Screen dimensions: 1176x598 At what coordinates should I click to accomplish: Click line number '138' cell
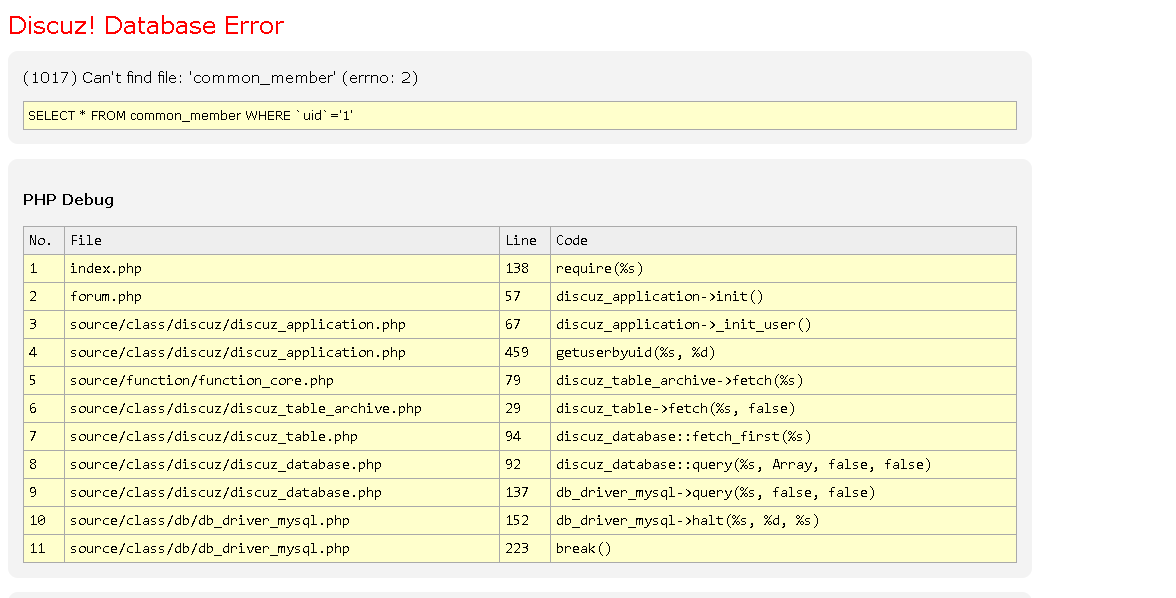(x=525, y=269)
